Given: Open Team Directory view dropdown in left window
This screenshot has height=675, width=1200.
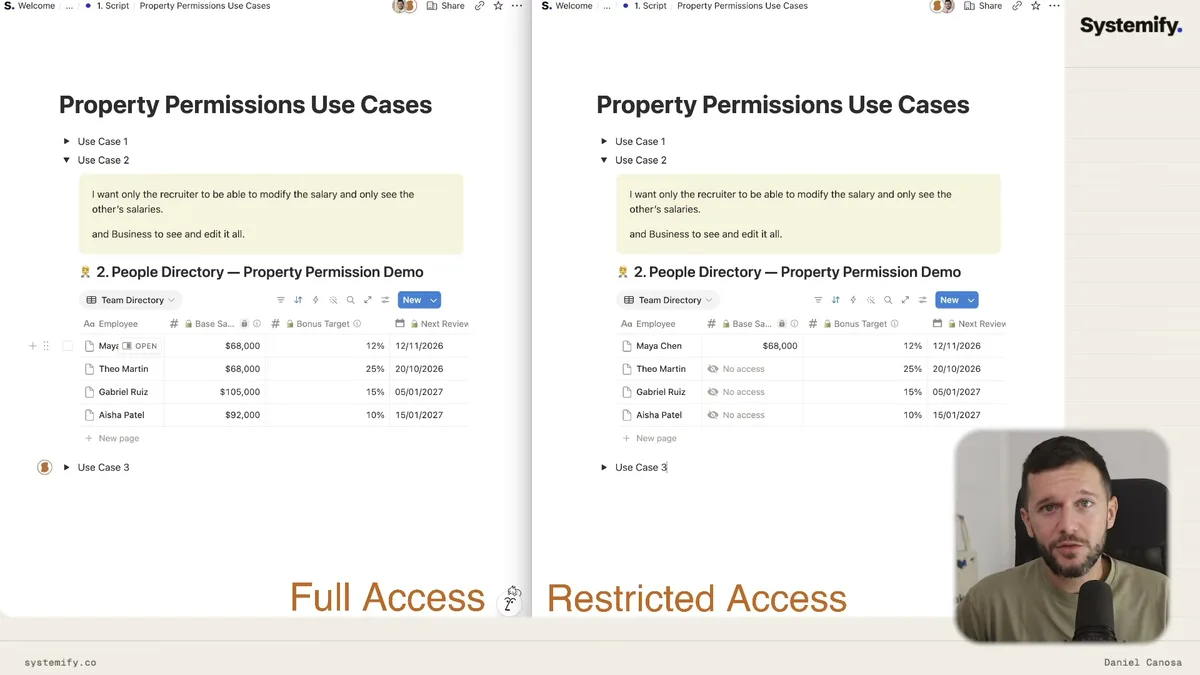Looking at the screenshot, I should tap(130, 300).
